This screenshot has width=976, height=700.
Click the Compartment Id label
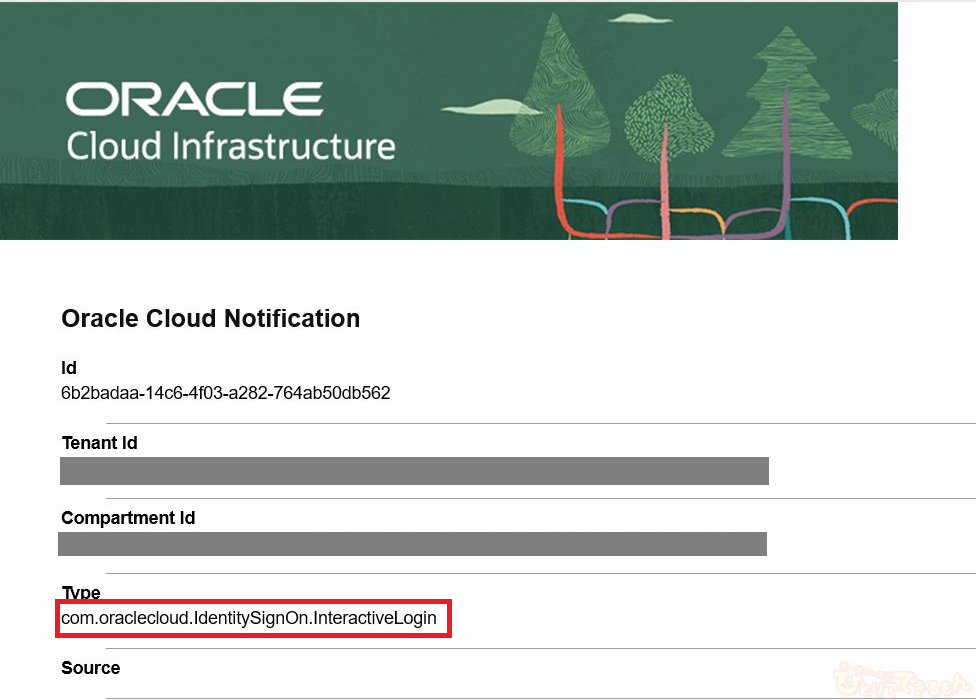click(128, 518)
